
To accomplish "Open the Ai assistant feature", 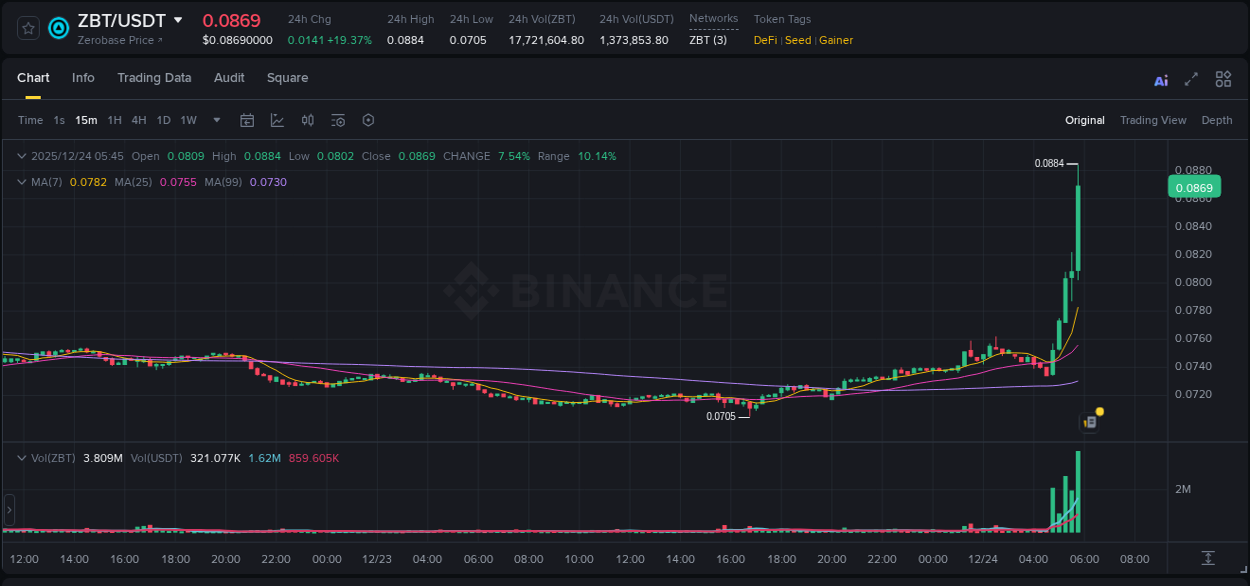I will [x=1160, y=79].
